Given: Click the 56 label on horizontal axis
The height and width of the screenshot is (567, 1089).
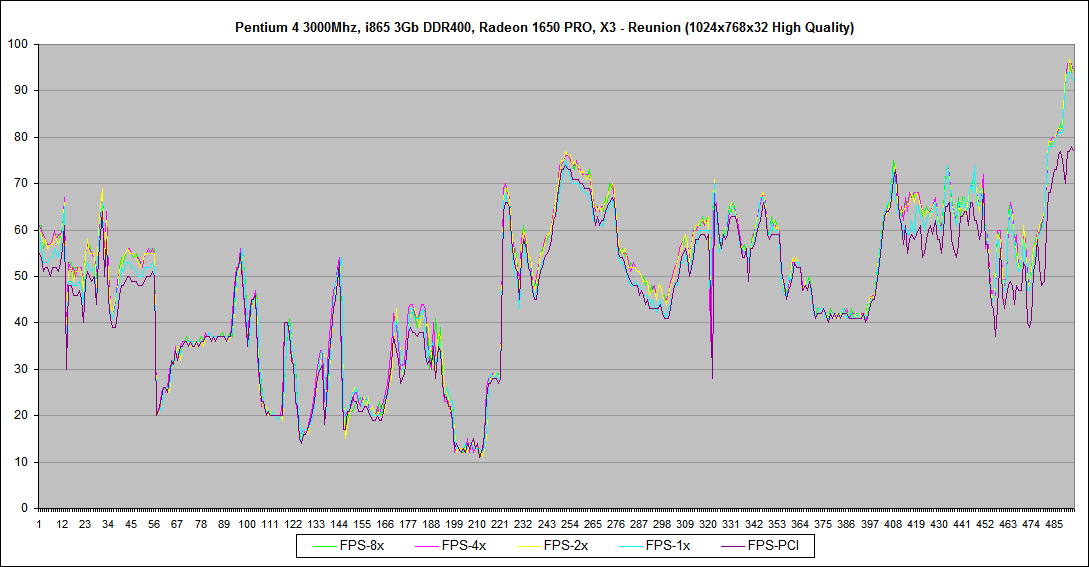Looking at the screenshot, I should 154,525.
